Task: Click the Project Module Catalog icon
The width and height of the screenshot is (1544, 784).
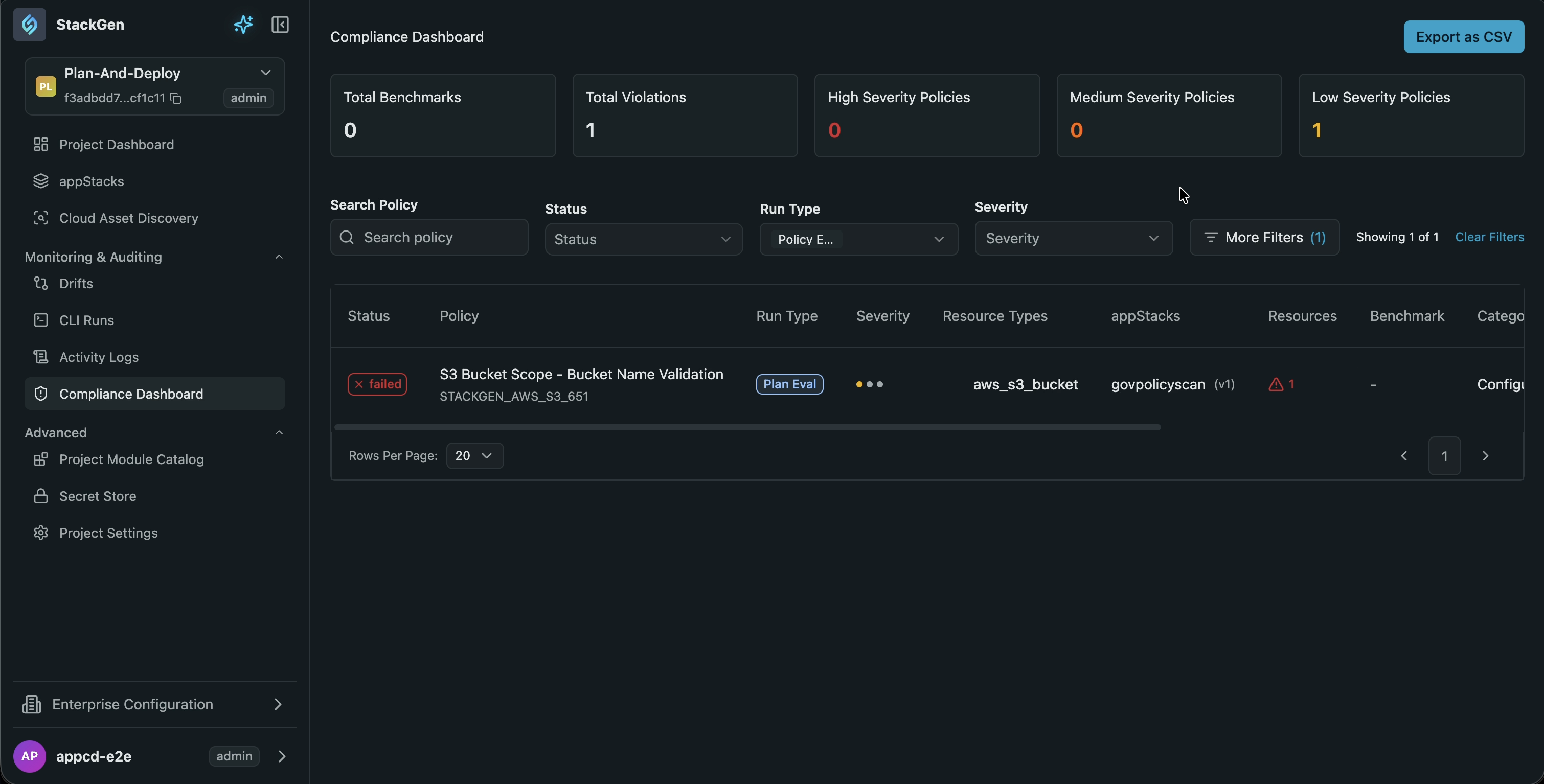Action: (41, 460)
